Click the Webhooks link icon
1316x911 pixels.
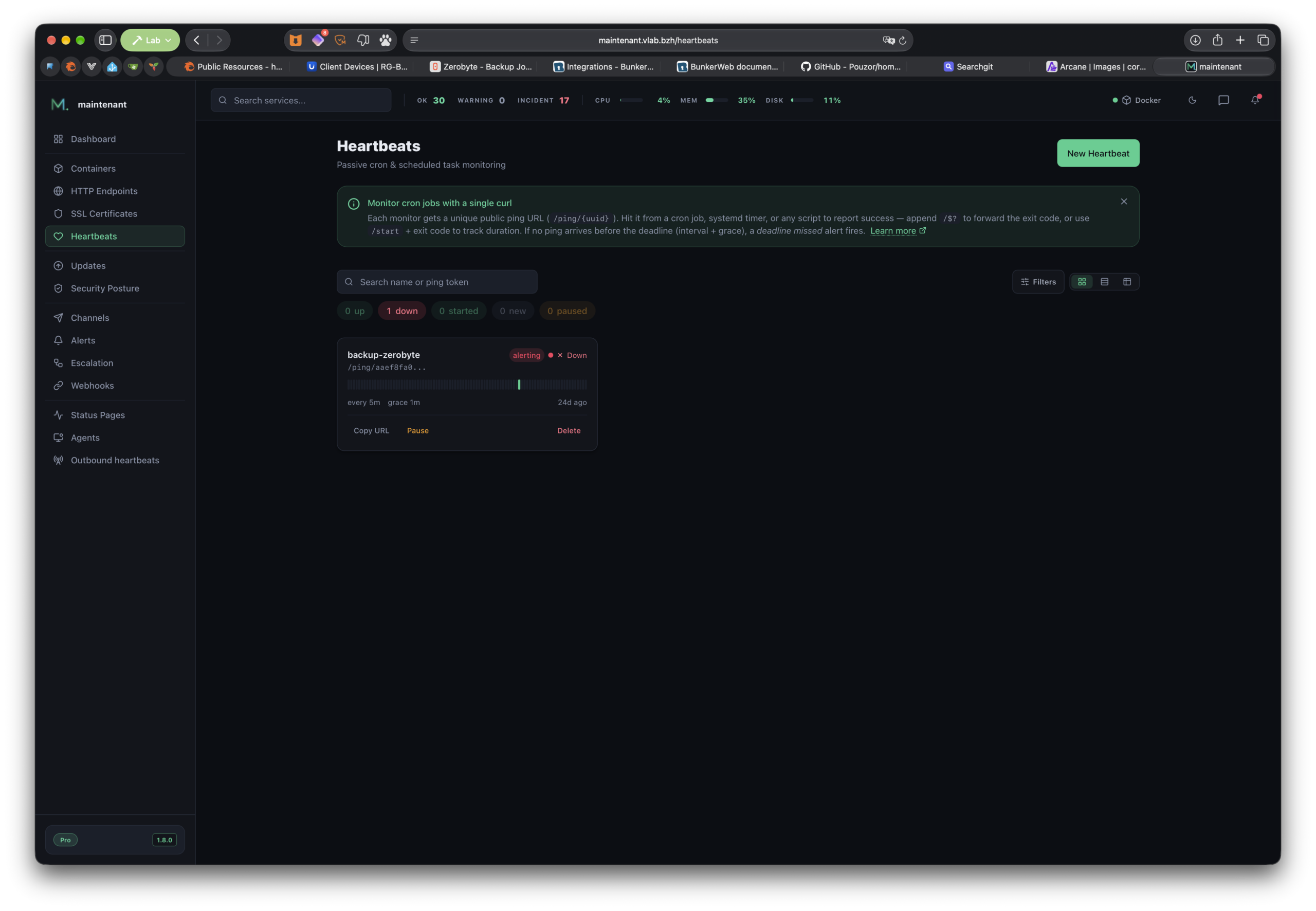point(58,386)
